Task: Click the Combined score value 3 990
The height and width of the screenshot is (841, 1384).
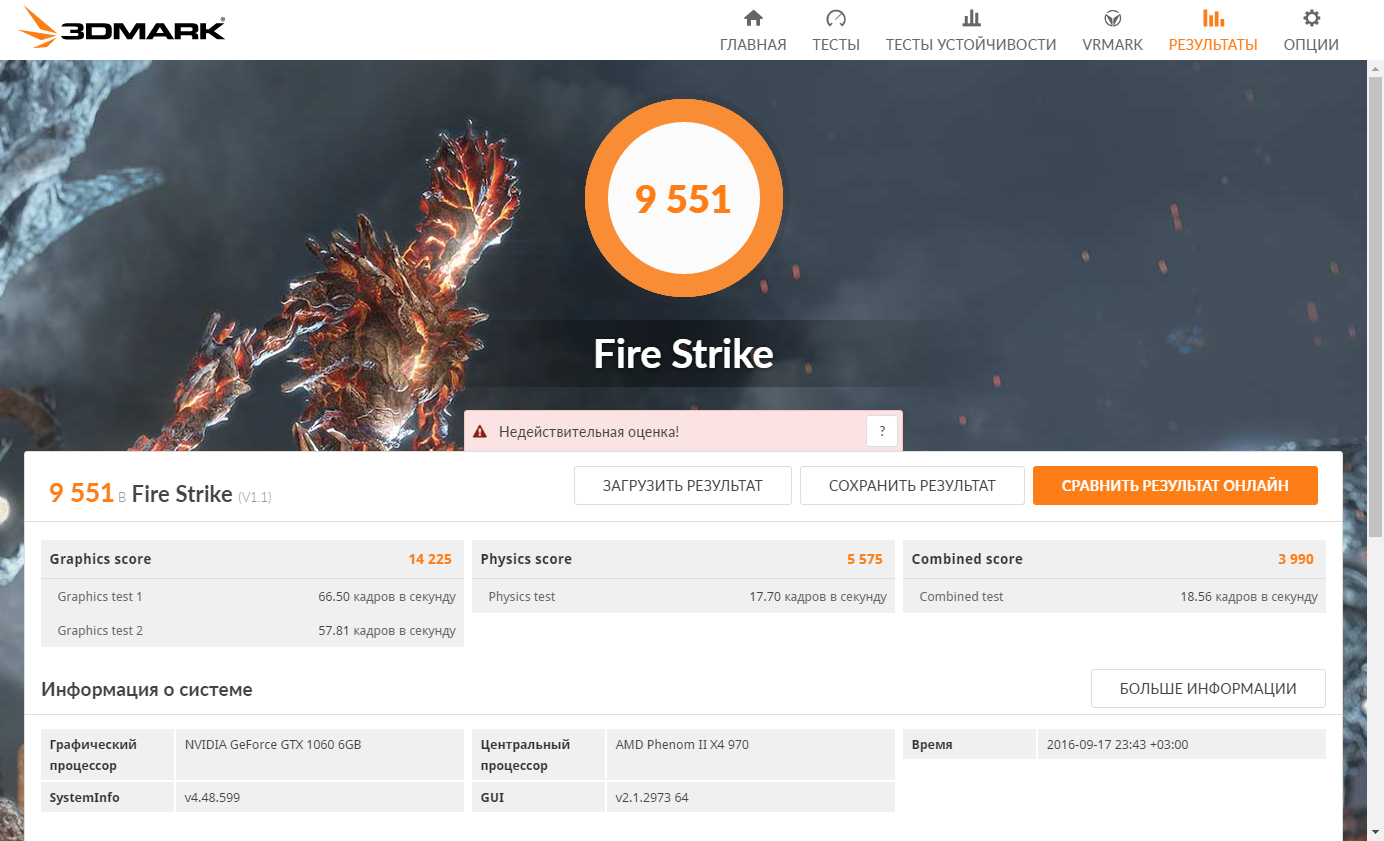Action: click(1296, 559)
